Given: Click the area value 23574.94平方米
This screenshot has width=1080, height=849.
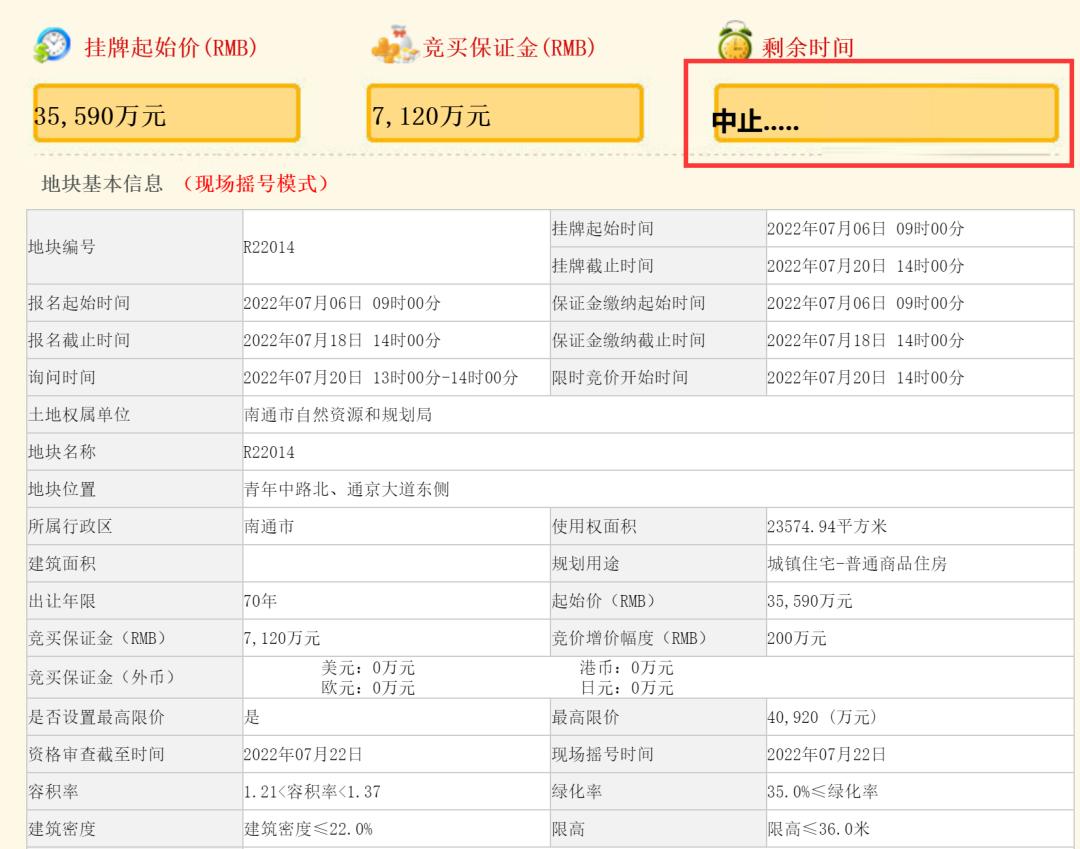Looking at the screenshot, I should click(x=827, y=527).
